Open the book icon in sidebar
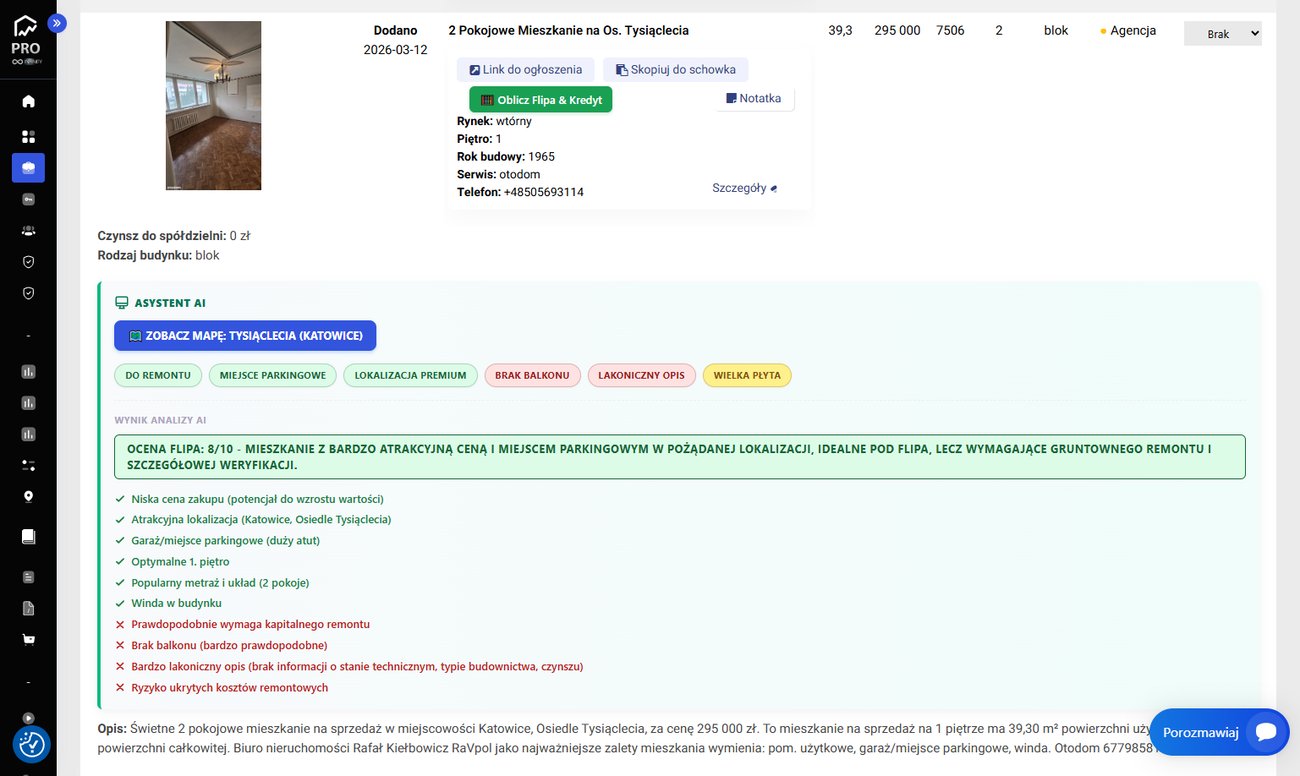The image size is (1300, 776). (x=28, y=536)
